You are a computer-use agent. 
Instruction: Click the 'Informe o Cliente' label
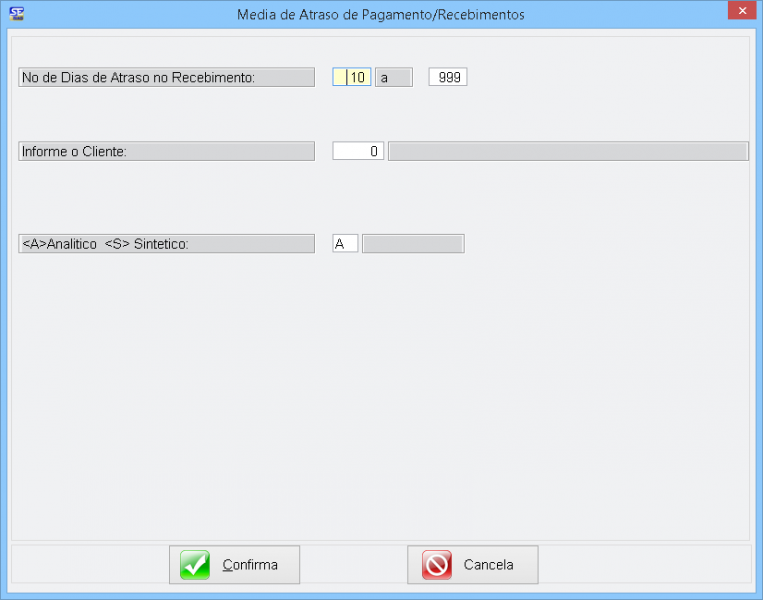(x=166, y=151)
